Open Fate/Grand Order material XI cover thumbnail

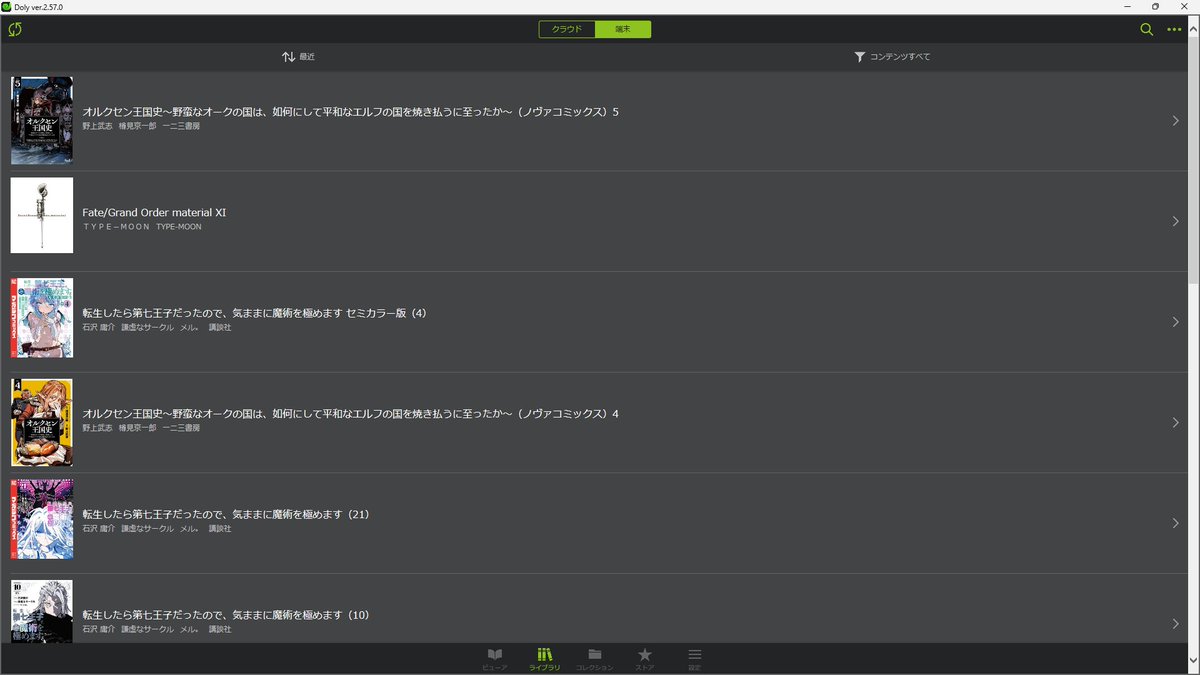point(42,215)
